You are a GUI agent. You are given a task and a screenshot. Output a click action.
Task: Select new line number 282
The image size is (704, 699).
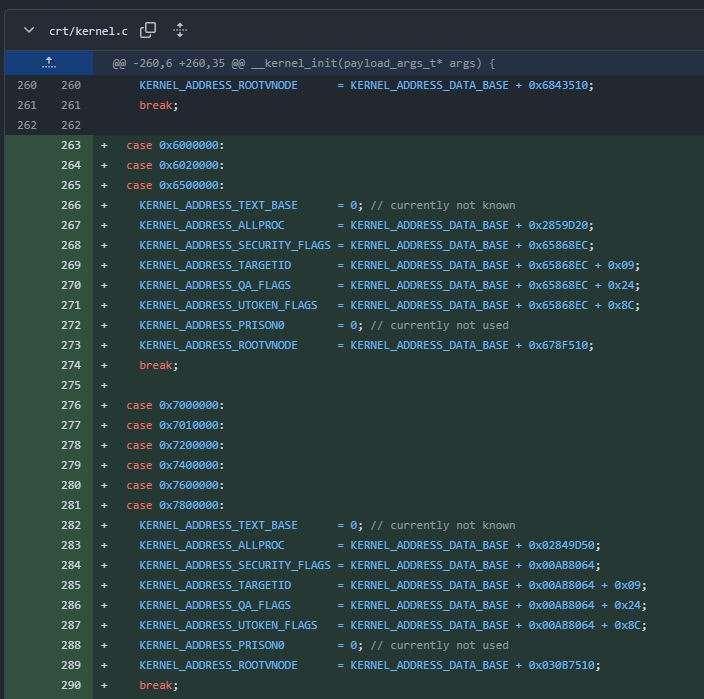tap(71, 525)
